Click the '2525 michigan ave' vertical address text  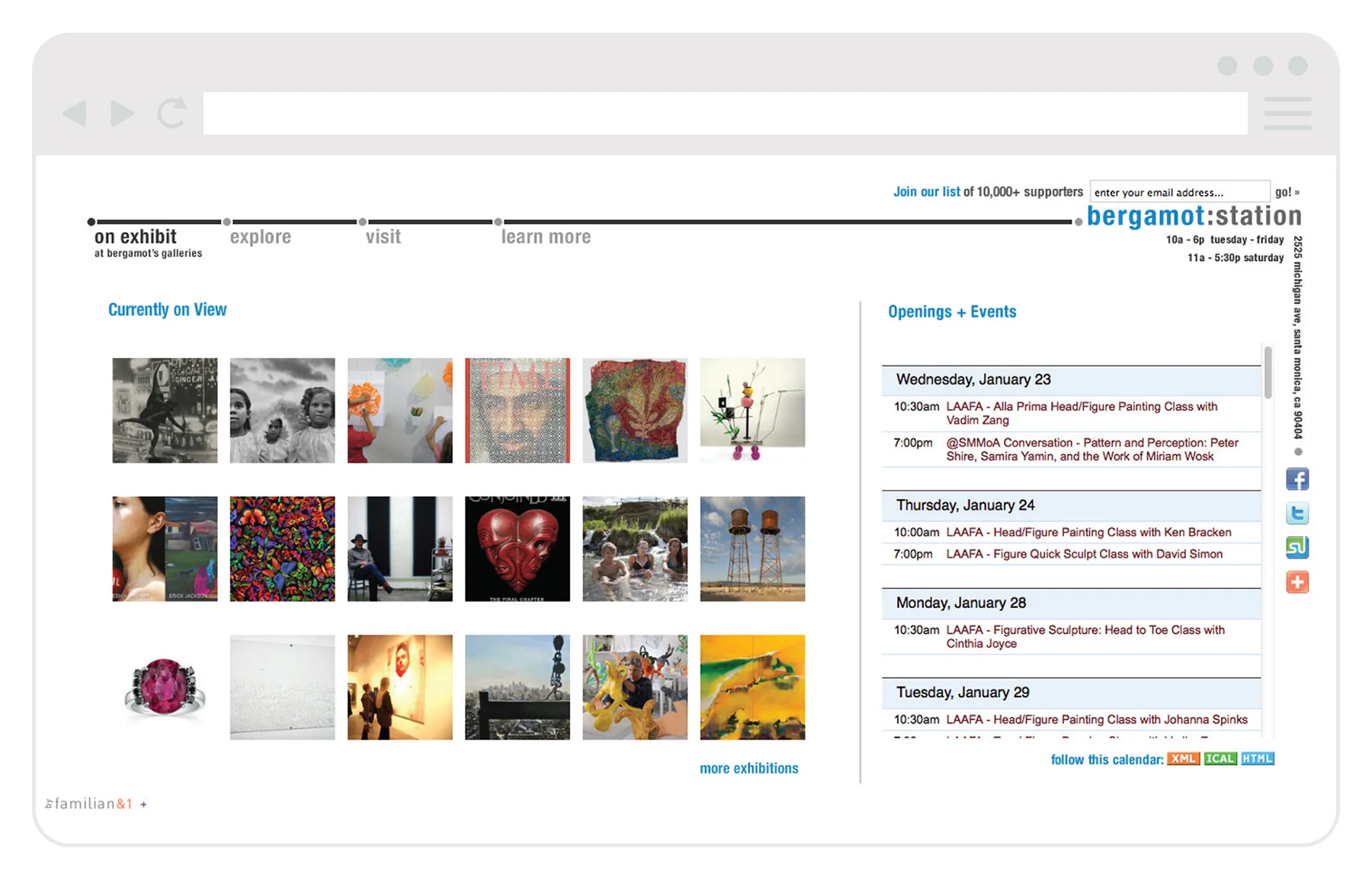coord(1297,338)
